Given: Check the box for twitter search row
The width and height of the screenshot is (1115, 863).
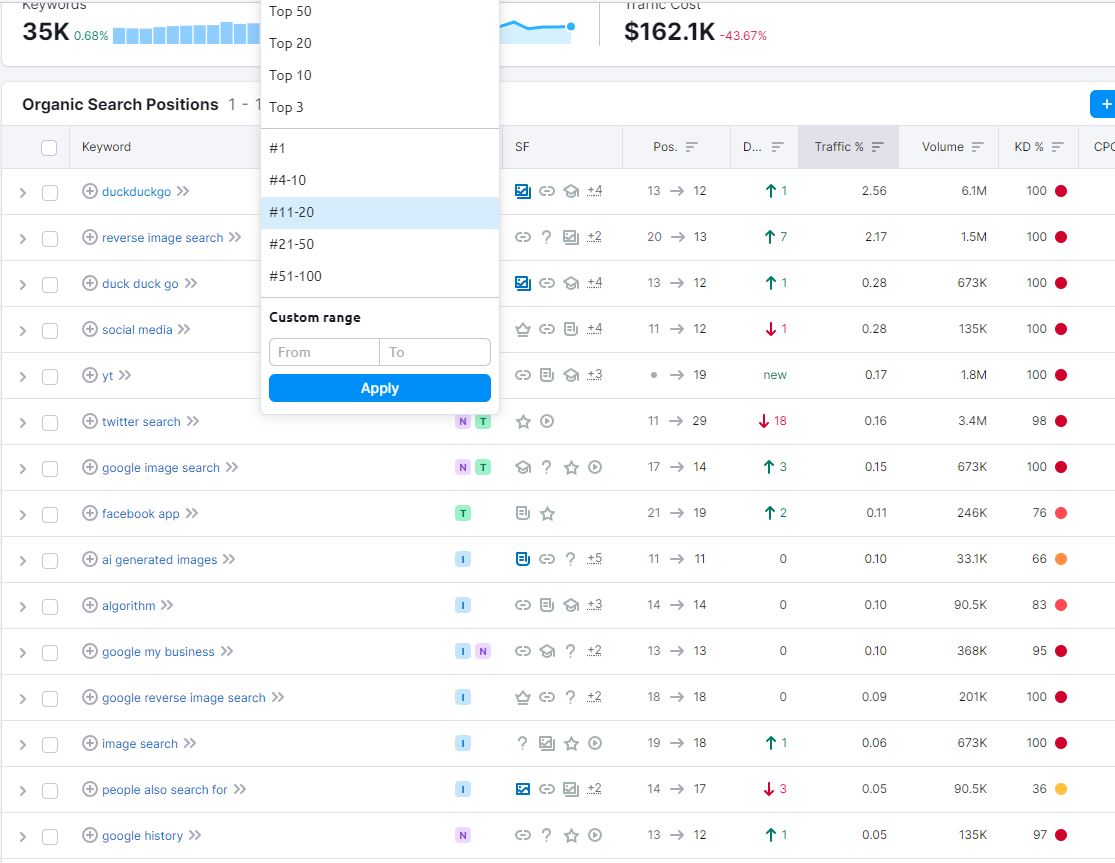Looking at the screenshot, I should point(50,422).
